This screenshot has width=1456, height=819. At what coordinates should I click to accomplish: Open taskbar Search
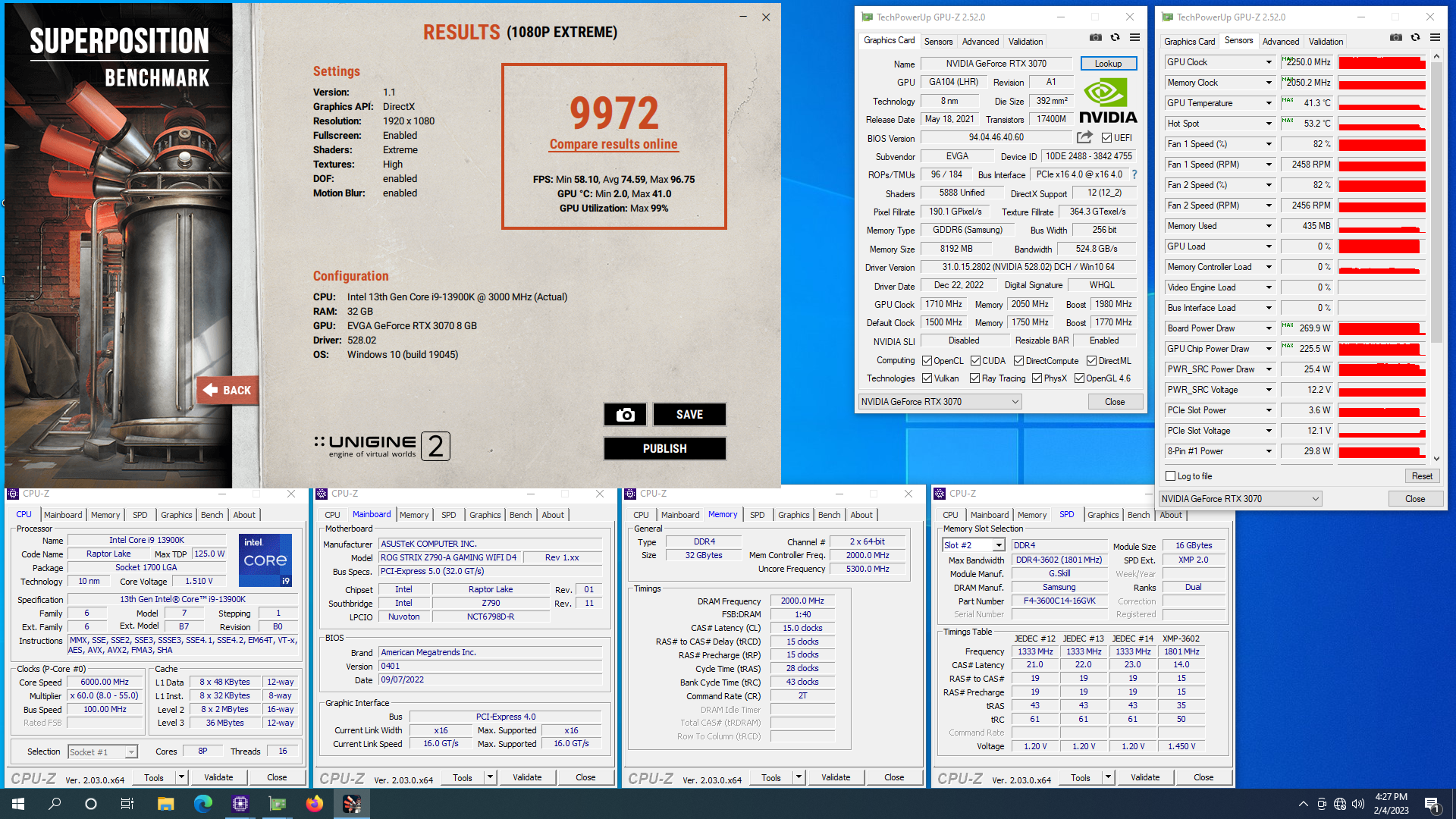(55, 804)
